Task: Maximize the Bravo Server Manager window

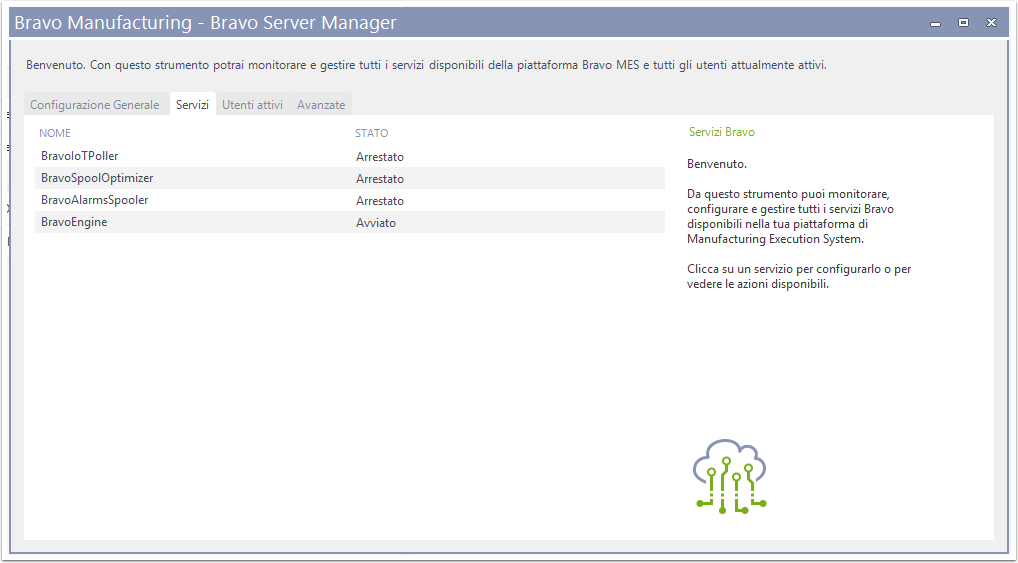Action: (x=963, y=23)
